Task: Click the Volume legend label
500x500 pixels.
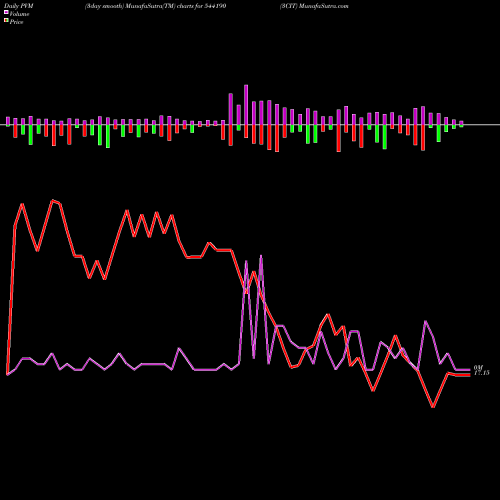Action: tap(19, 14)
